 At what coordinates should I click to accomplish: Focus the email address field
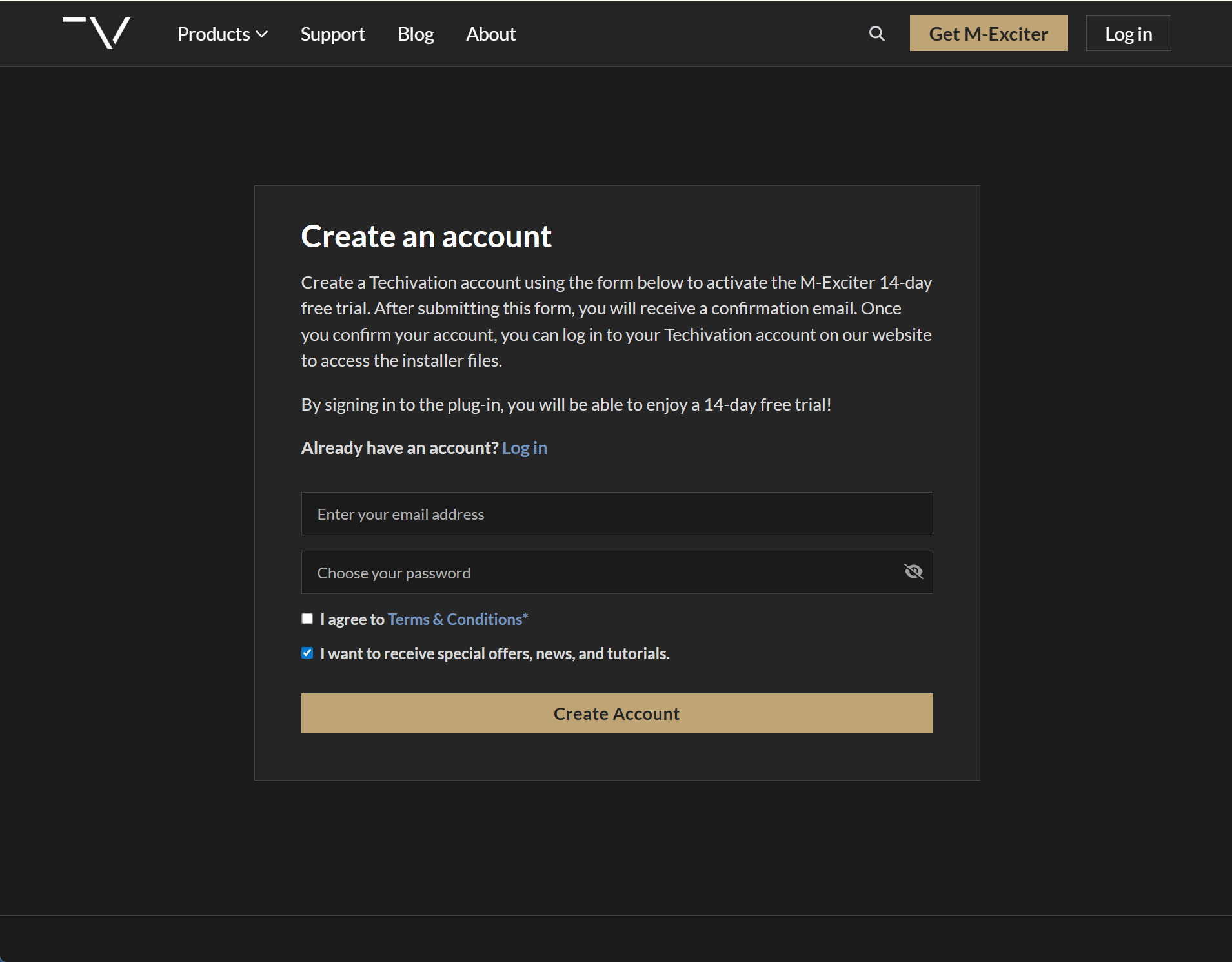pos(616,514)
